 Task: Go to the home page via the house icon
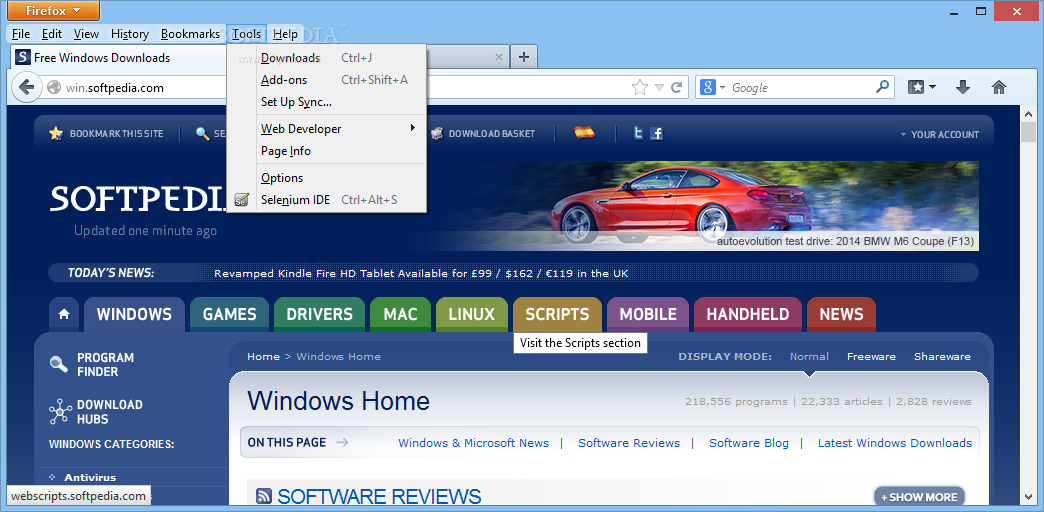point(998,87)
